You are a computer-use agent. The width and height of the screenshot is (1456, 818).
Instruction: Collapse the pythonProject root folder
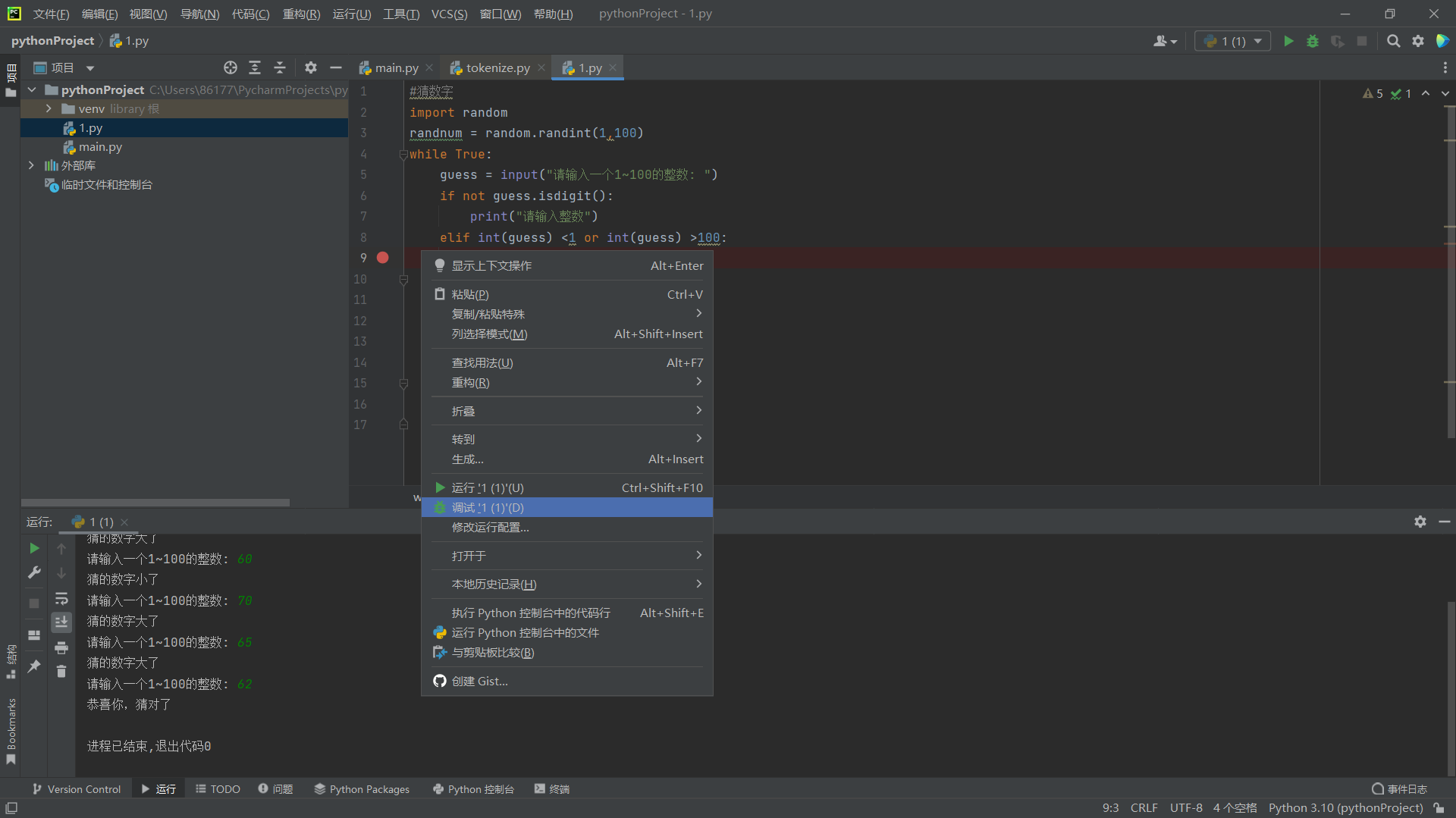(32, 89)
